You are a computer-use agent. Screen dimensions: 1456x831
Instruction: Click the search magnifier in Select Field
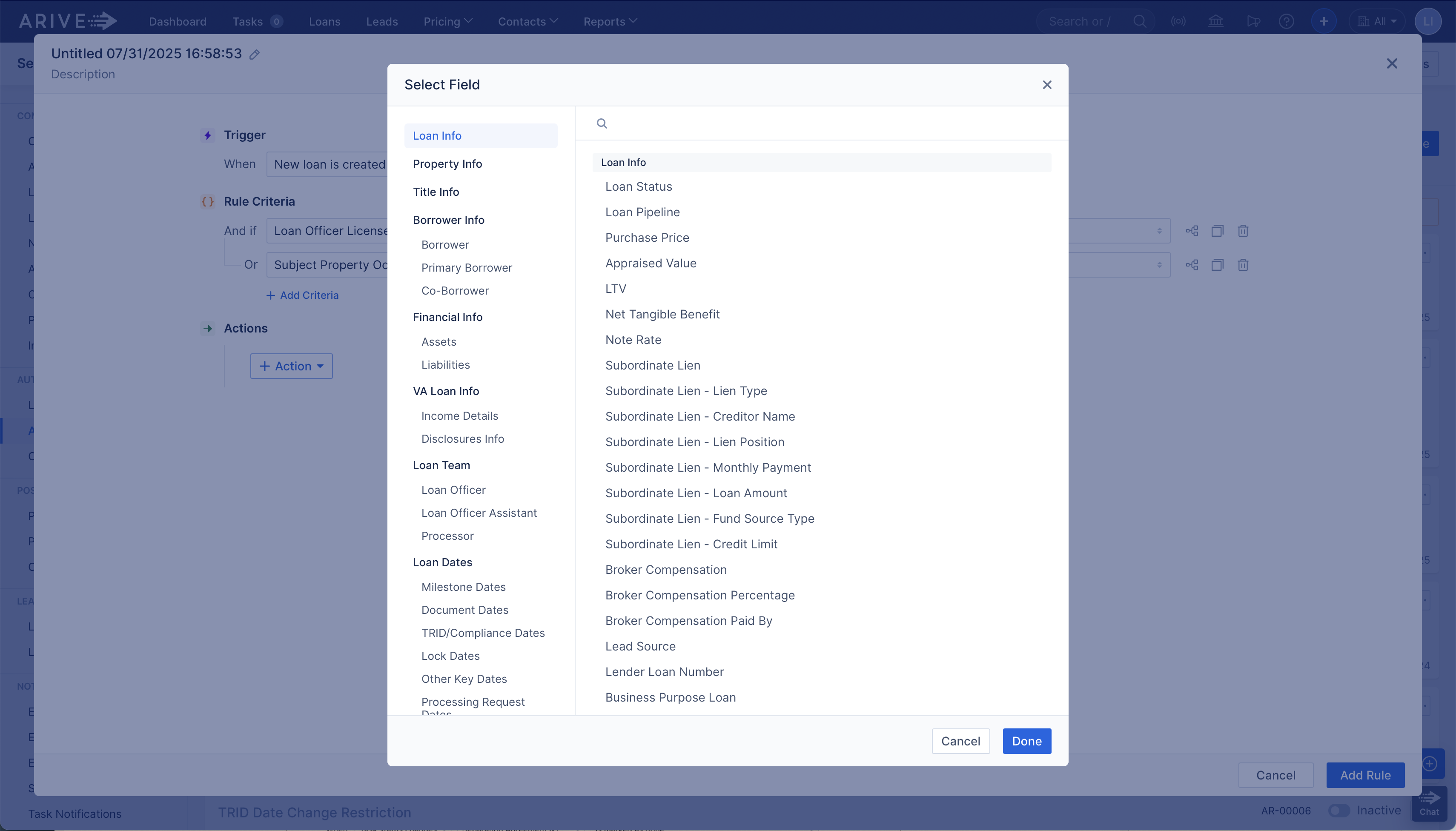click(x=602, y=123)
